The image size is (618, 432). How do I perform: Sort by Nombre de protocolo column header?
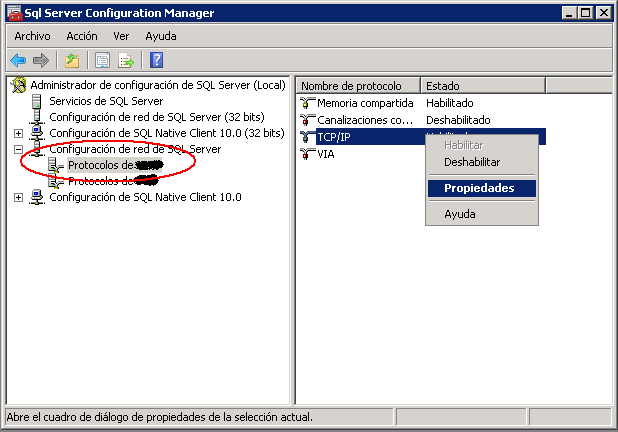tap(357, 86)
